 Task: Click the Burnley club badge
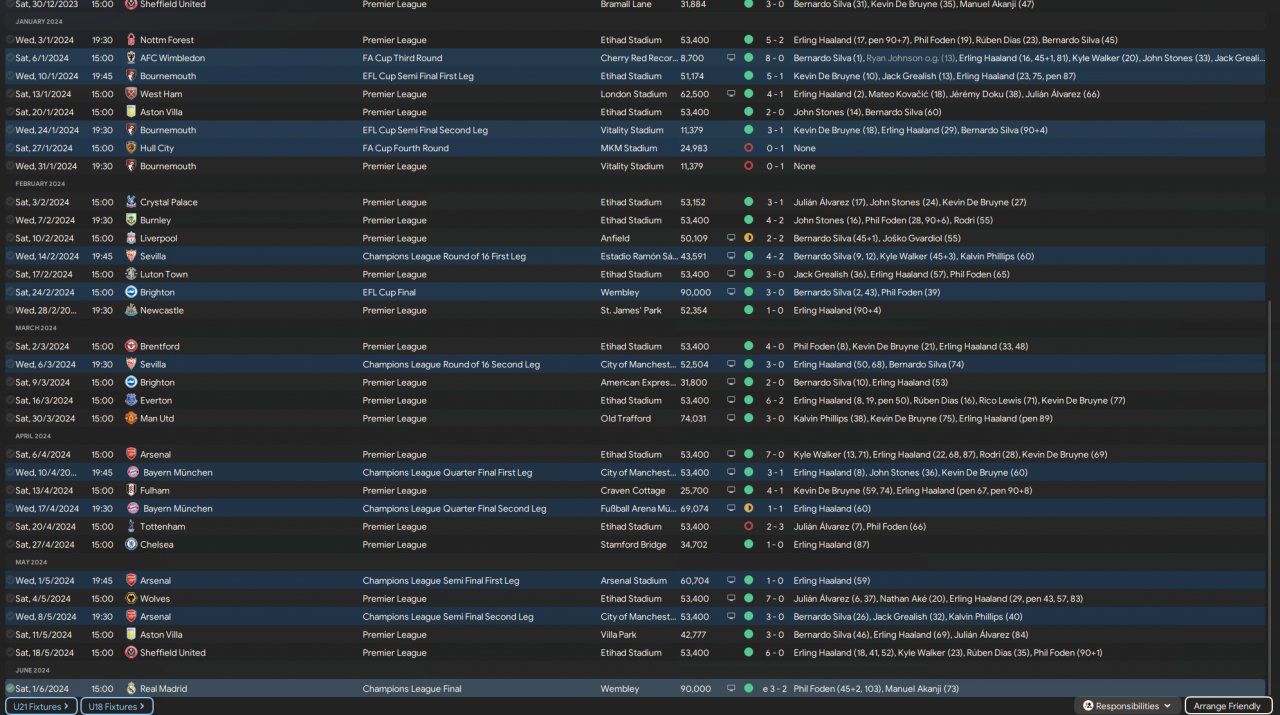pos(131,220)
